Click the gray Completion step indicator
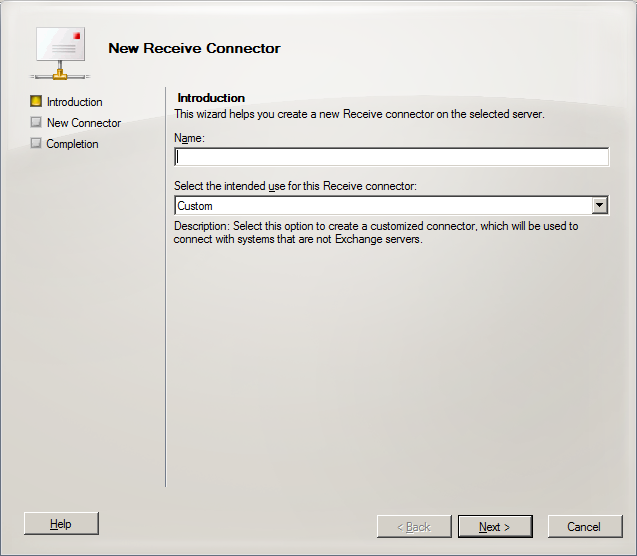637x556 pixels. coord(36,143)
